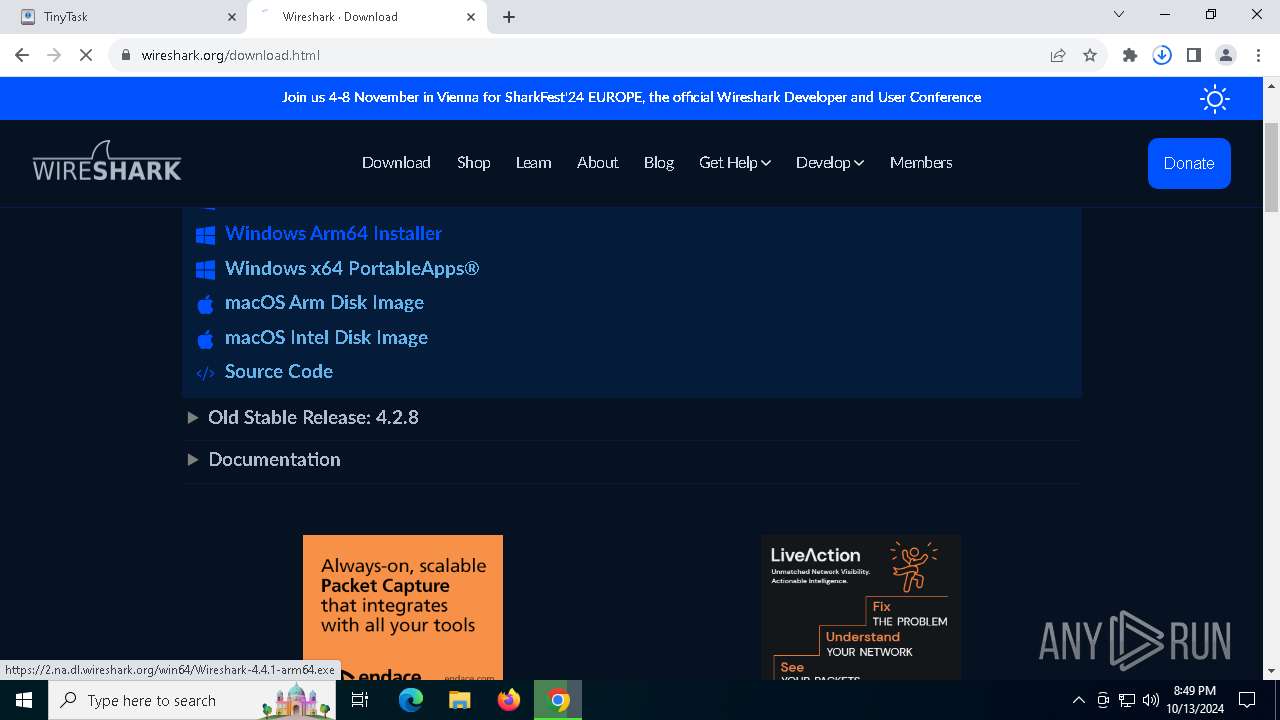Click the Windows icon beside Arm64 Installer
Viewport: 1280px width, 720px height.
205,234
